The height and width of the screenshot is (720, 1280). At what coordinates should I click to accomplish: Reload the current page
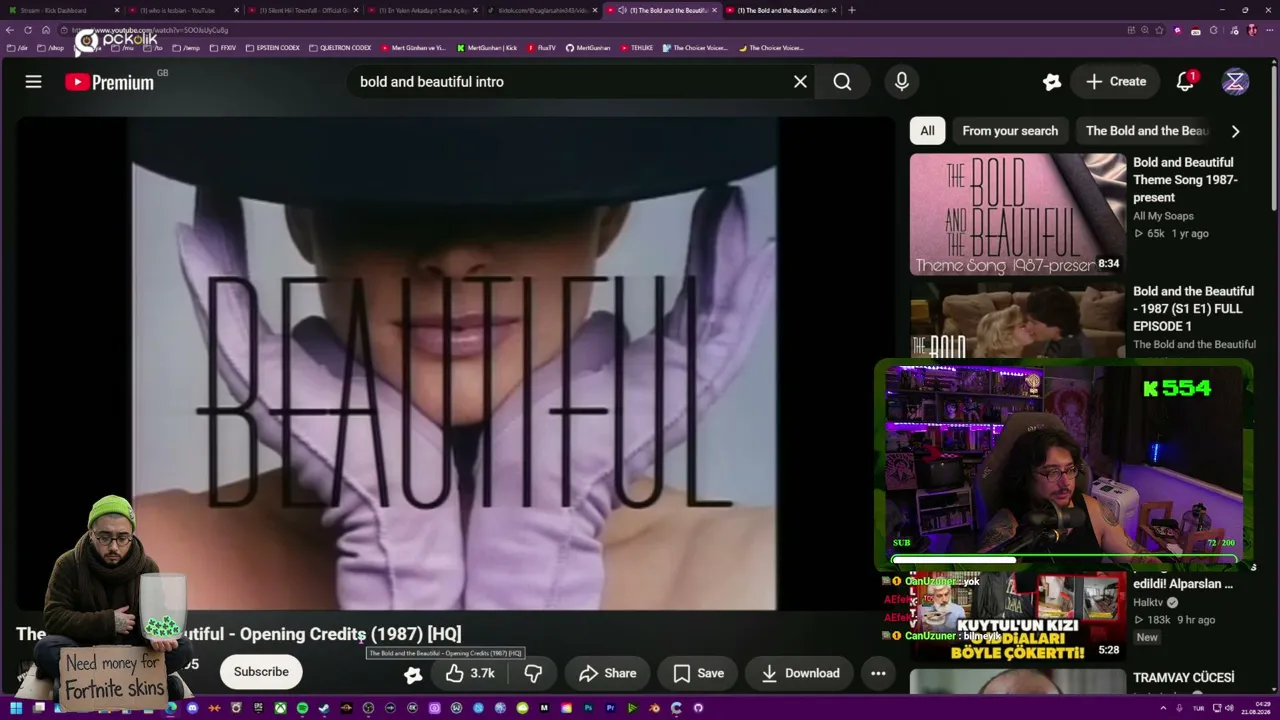(x=28, y=30)
